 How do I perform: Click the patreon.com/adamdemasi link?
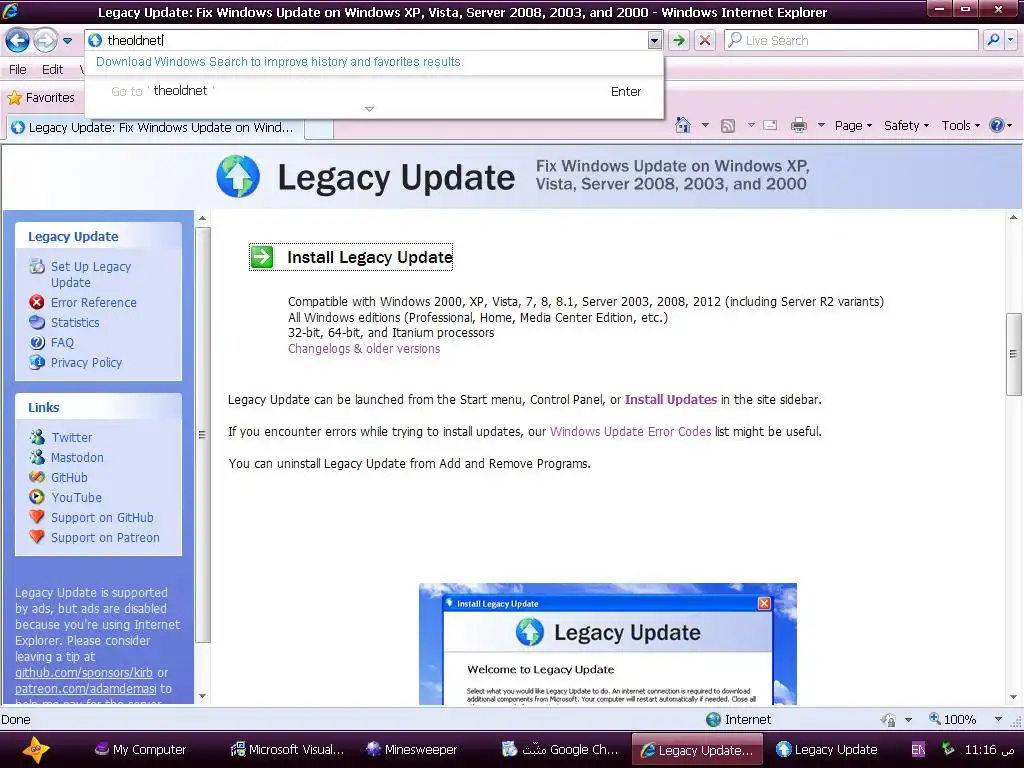click(x=86, y=688)
